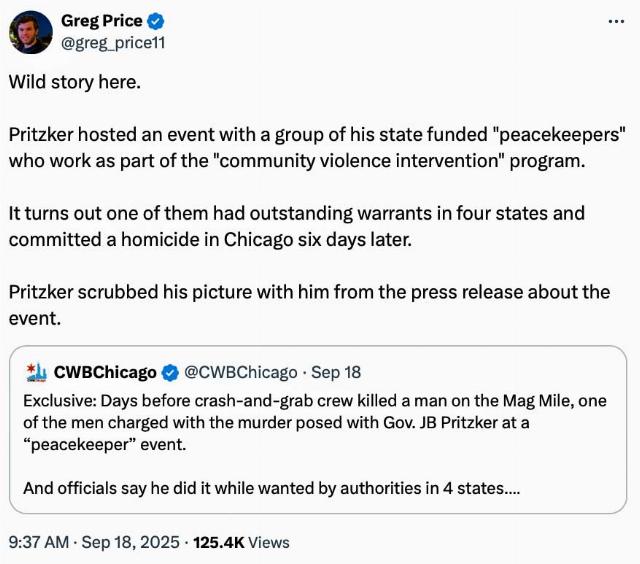Screen dimensions: 640x564
Task: View the 125.4K Views count
Action: 241,542
